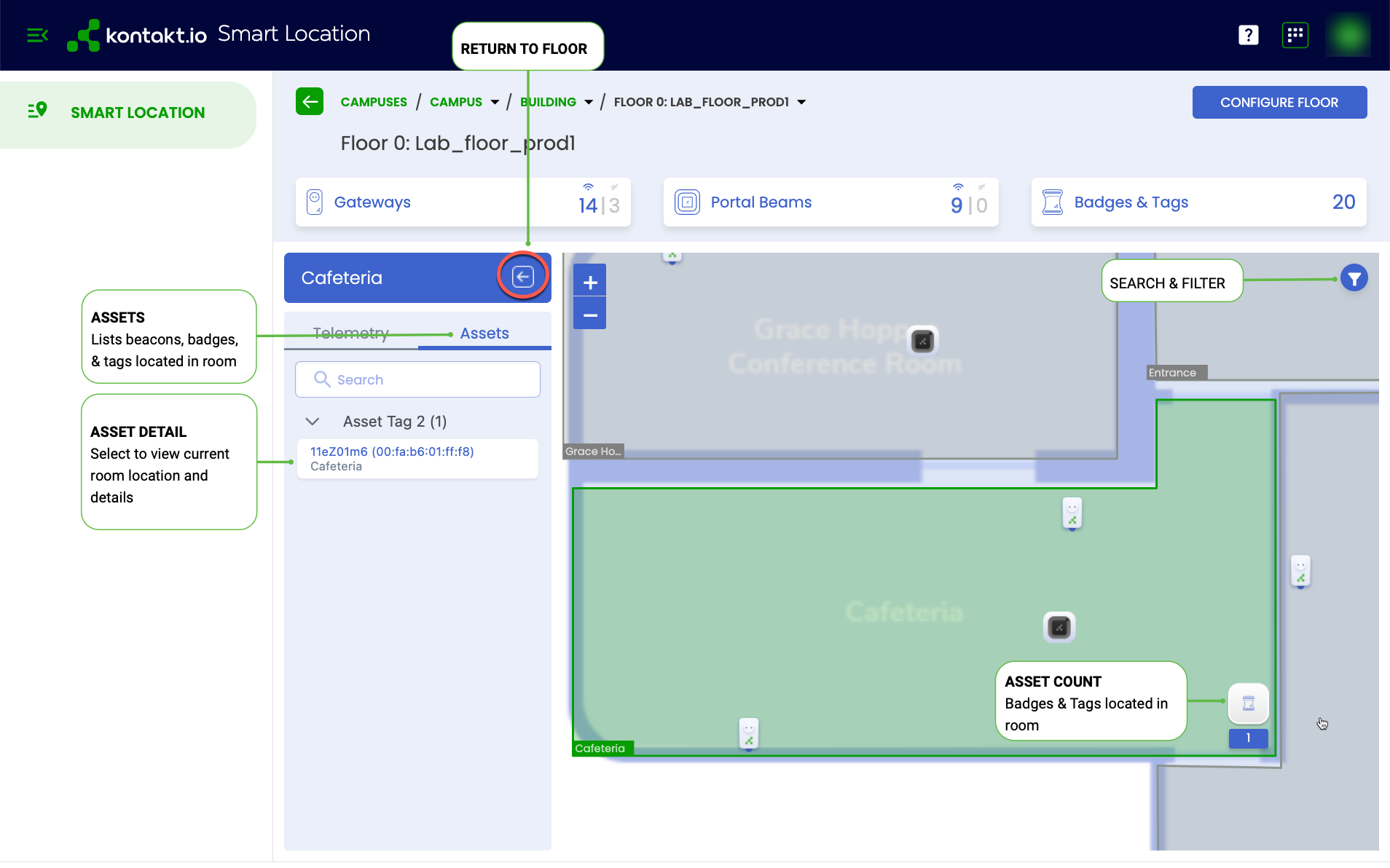Switch to the Assets tab
1390x868 pixels.
click(x=484, y=333)
